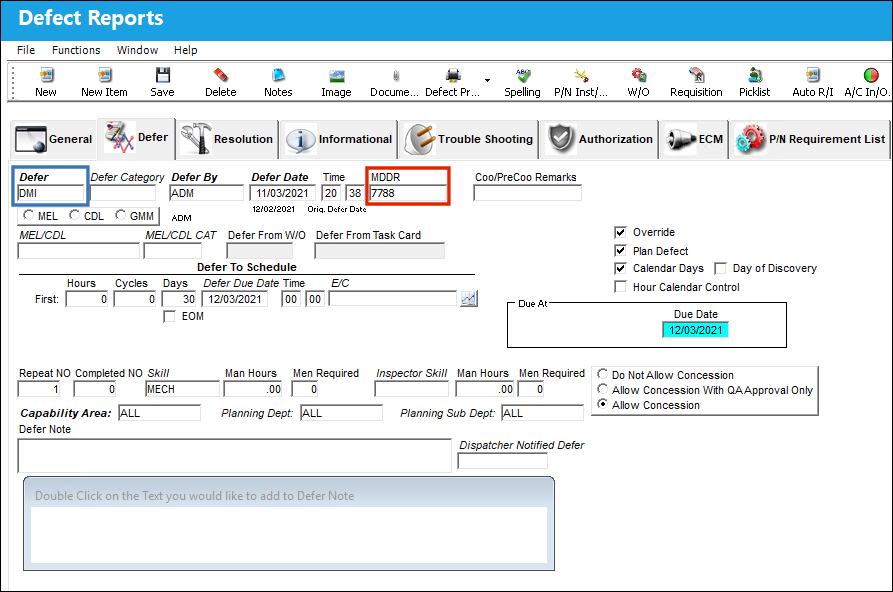Enable Hour Calendar Control checkbox
The width and height of the screenshot is (893, 592).
pos(620,287)
